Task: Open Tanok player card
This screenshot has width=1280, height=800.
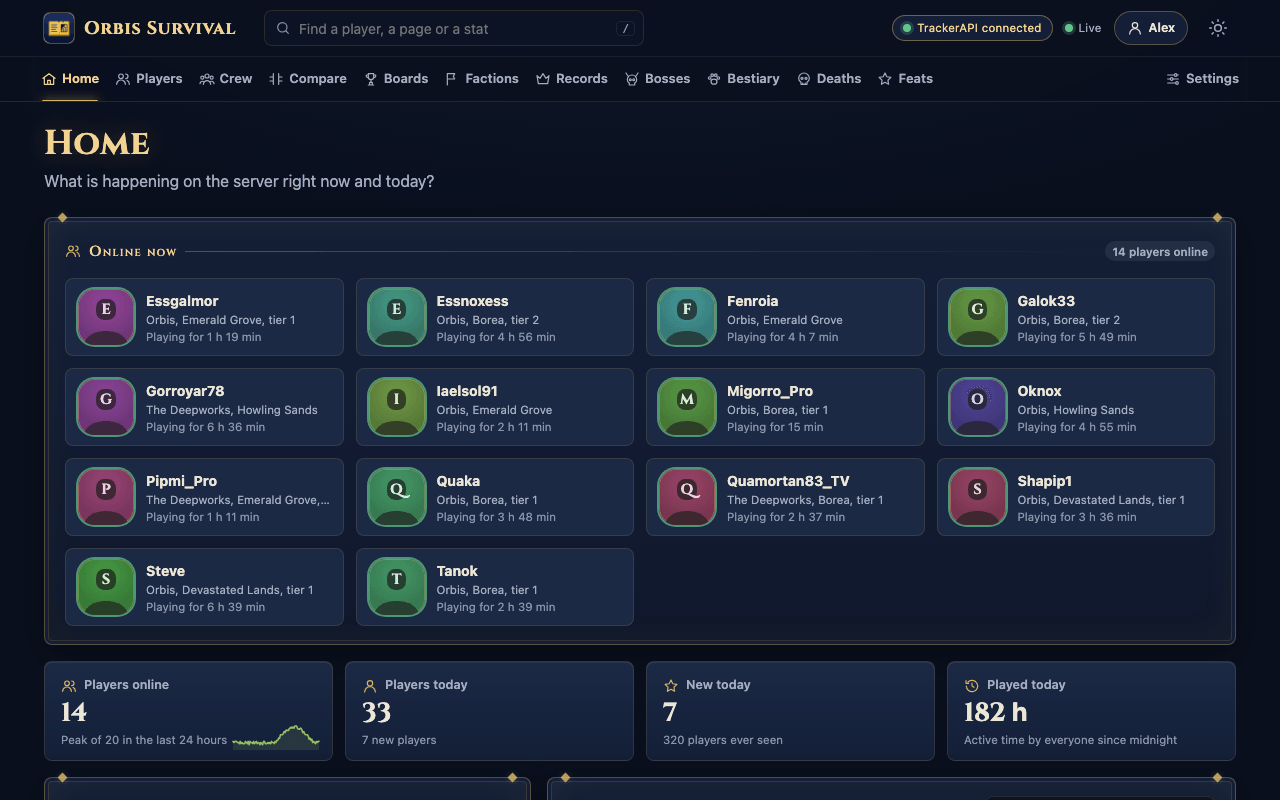Action: click(495, 587)
